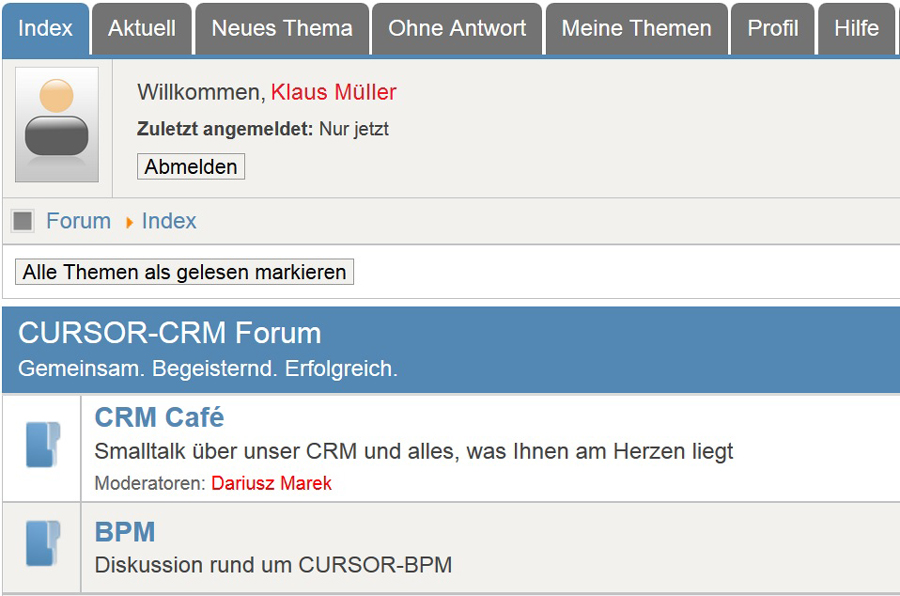This screenshot has height=596, width=900.
Task: Open the Hilfe tab
Action: [856, 29]
